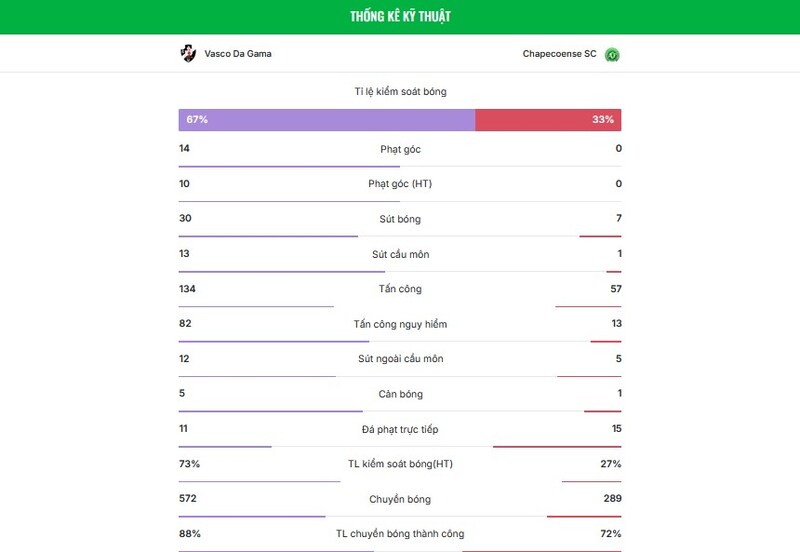
Task: Click the purple 67% possession bar
Action: coord(326,120)
